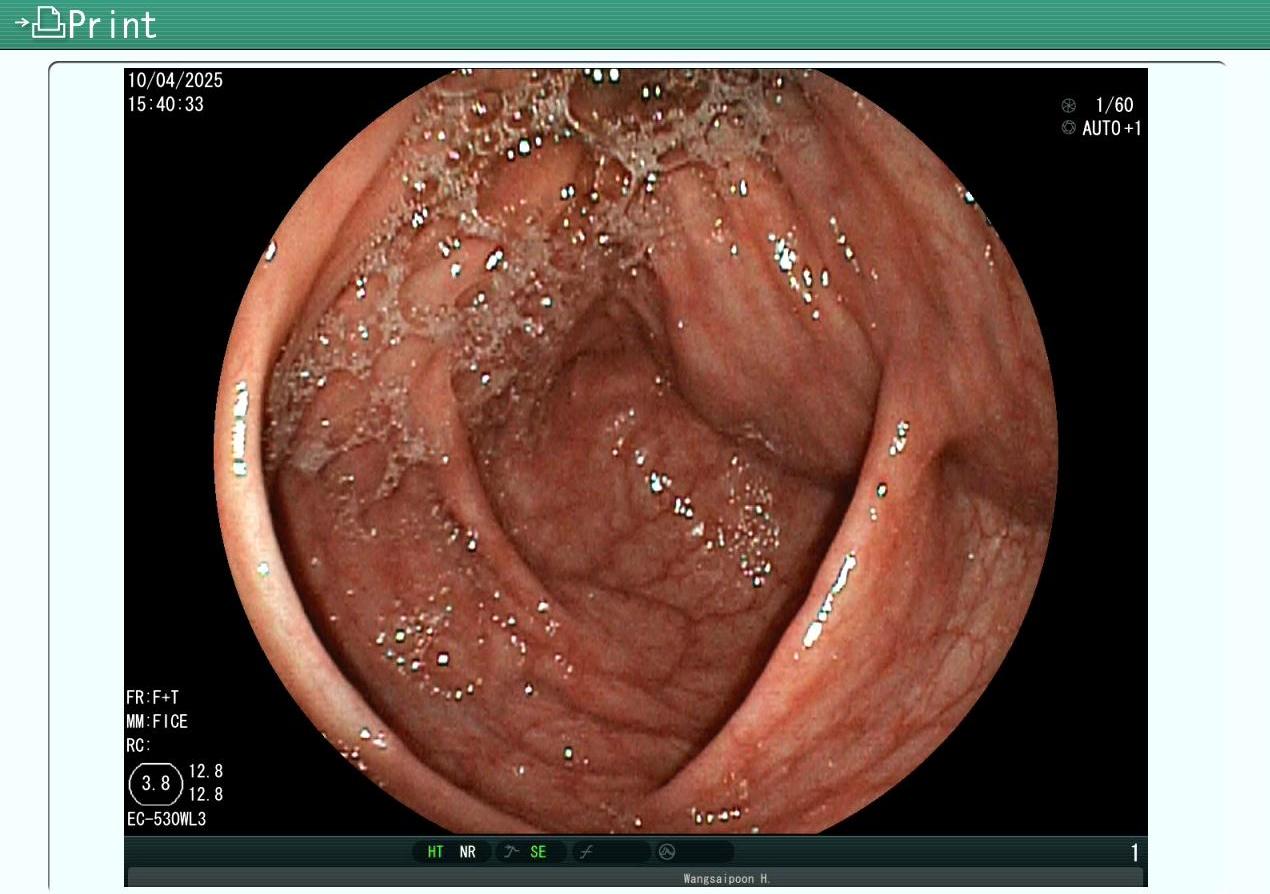Click the image number 1 at bottom right
The height and width of the screenshot is (894, 1270).
click(1135, 853)
